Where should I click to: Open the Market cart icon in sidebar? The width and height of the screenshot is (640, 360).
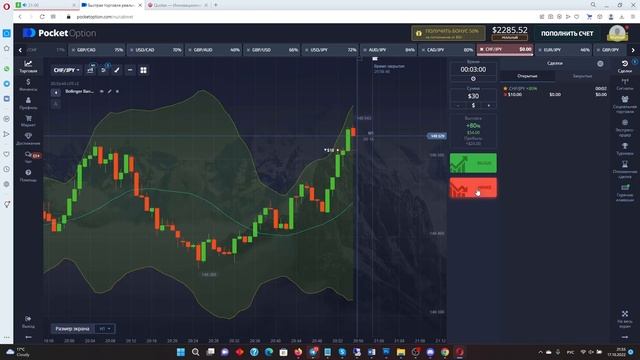28,121
